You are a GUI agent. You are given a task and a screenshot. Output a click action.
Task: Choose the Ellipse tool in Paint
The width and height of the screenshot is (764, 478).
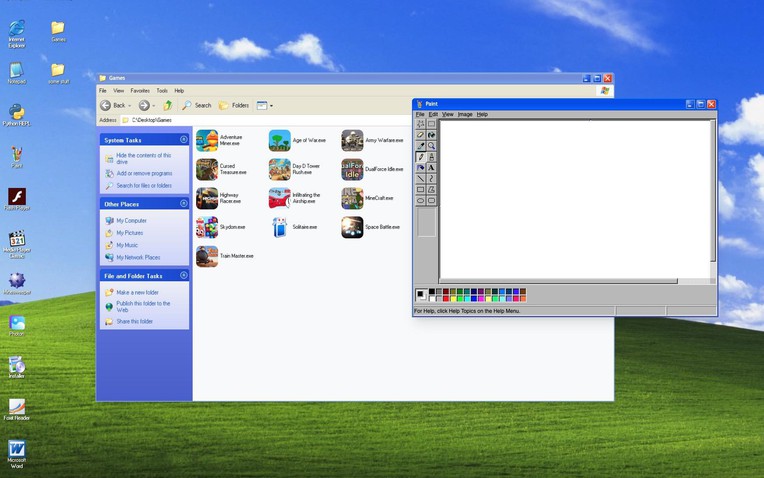click(x=420, y=200)
